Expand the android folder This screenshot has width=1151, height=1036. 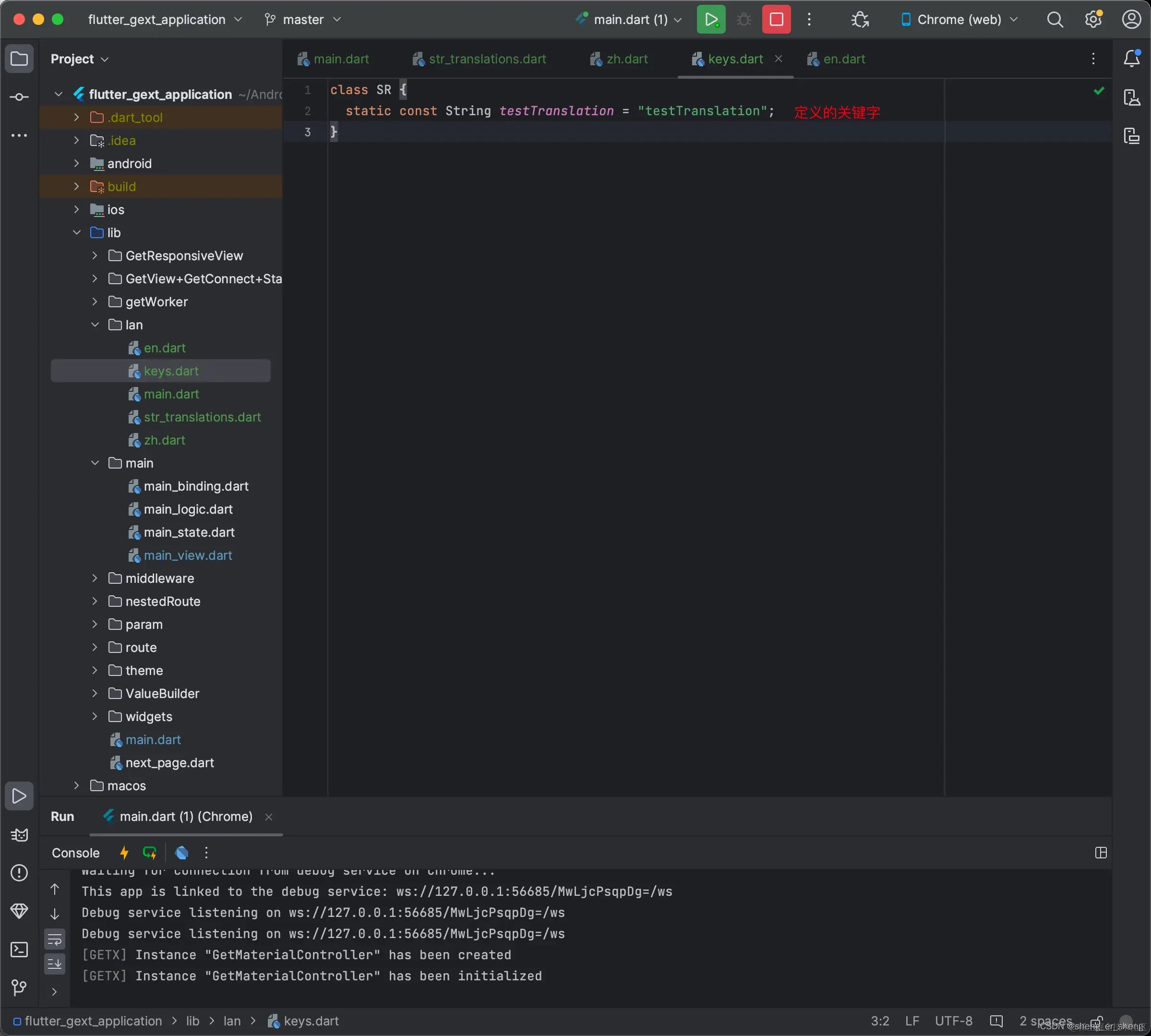click(76, 163)
